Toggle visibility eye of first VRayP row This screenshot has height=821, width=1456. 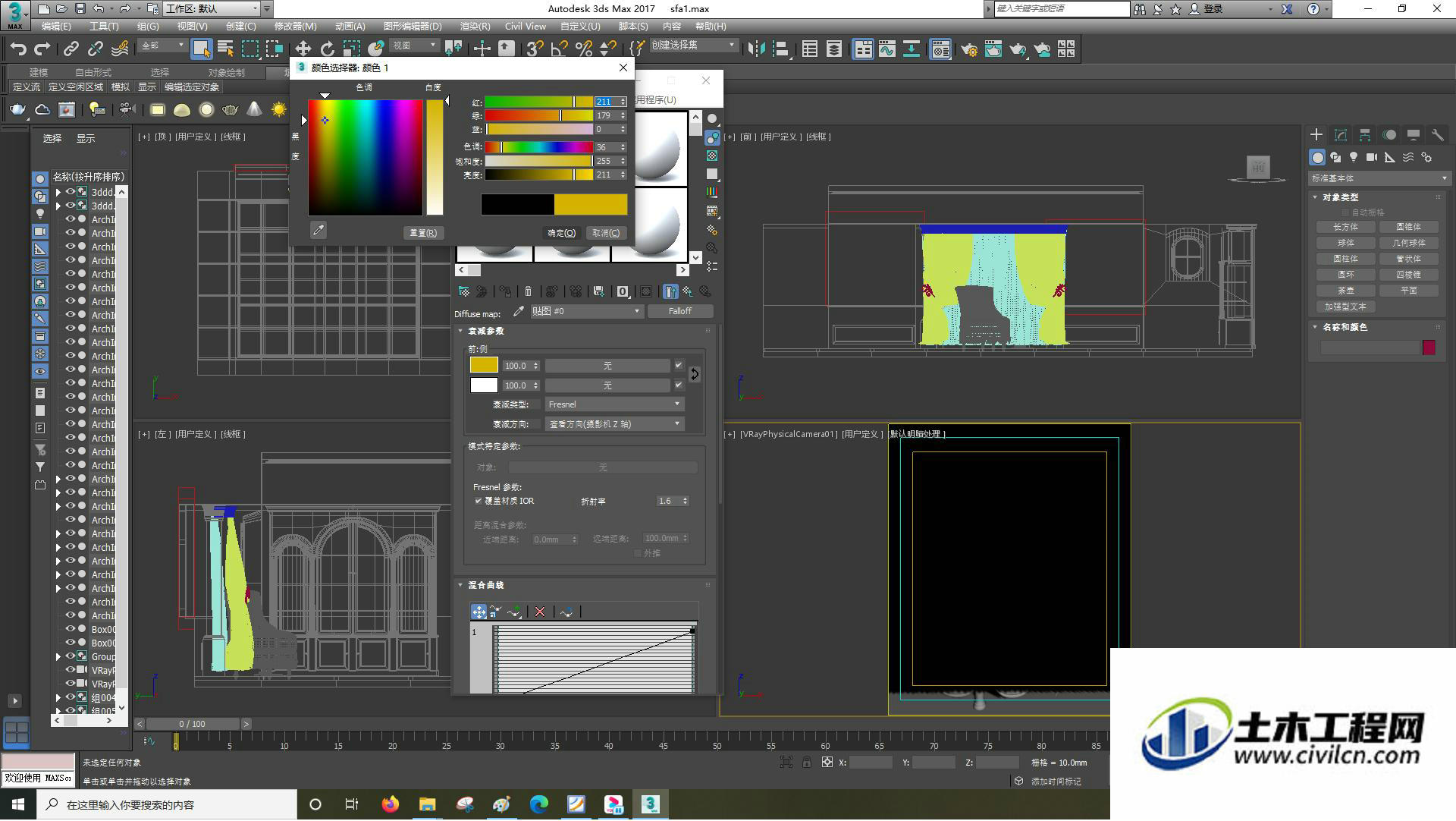[x=70, y=670]
